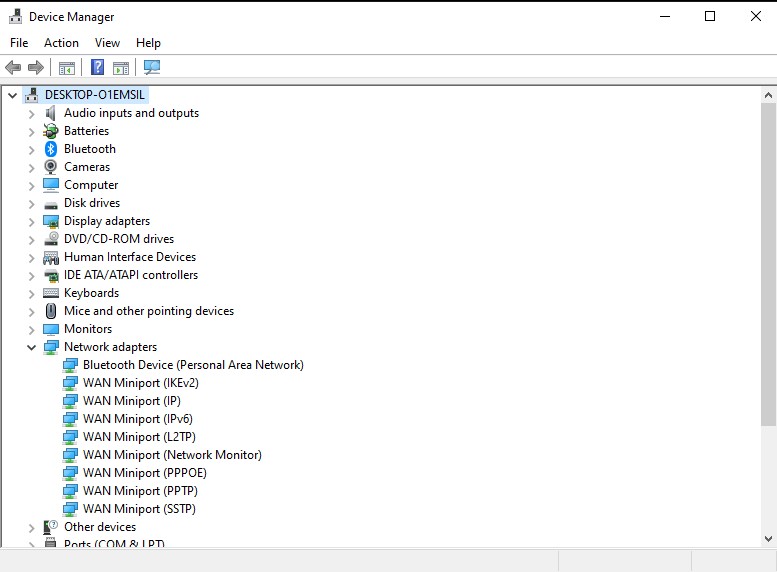
Task: Expand the Bluetooth category chevron
Action: 31,150
